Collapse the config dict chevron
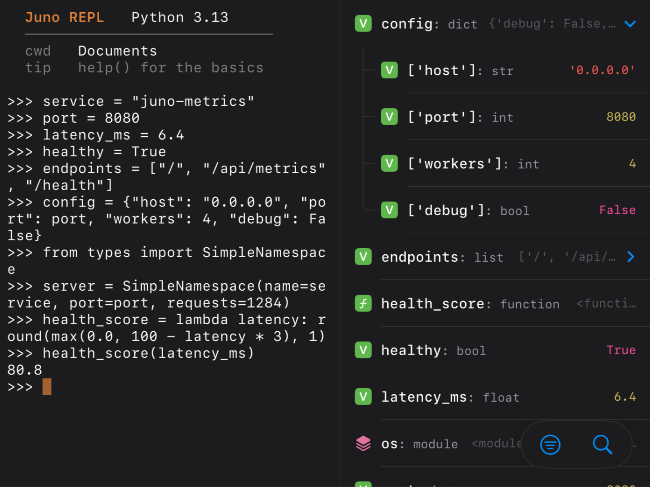 (x=630, y=24)
